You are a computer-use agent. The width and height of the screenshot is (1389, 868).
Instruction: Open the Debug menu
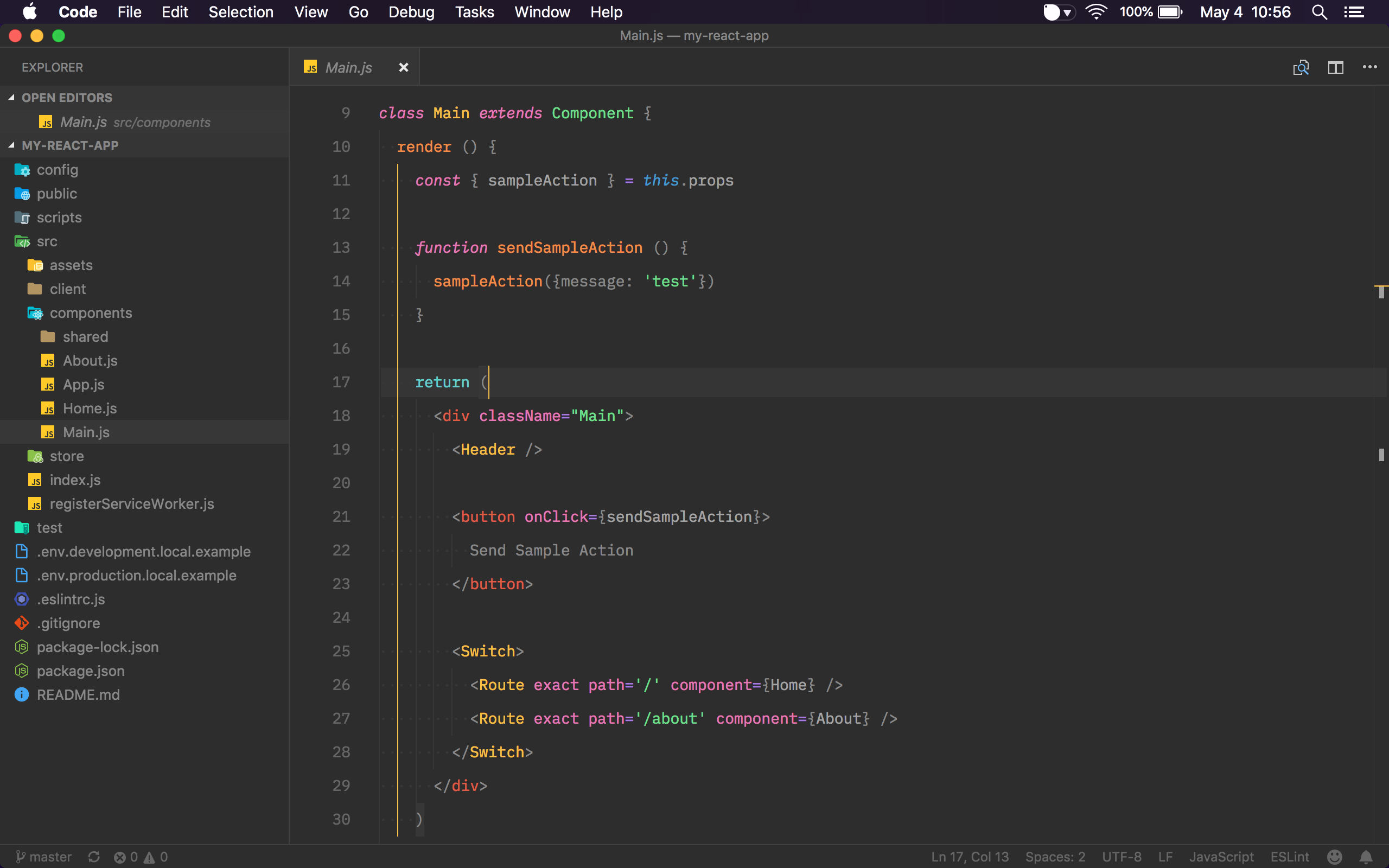411,12
